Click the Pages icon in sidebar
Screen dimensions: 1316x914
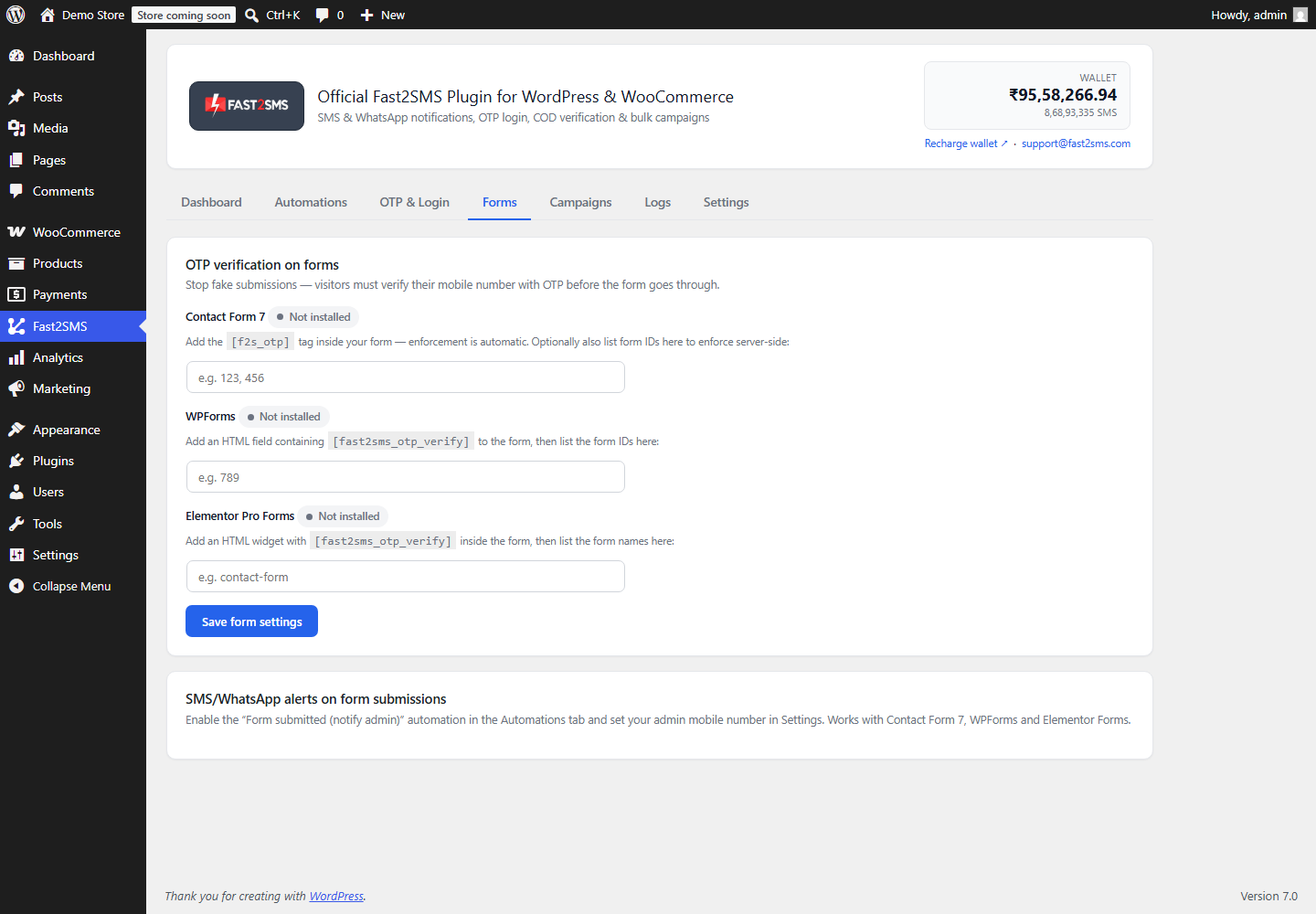pos(16,160)
